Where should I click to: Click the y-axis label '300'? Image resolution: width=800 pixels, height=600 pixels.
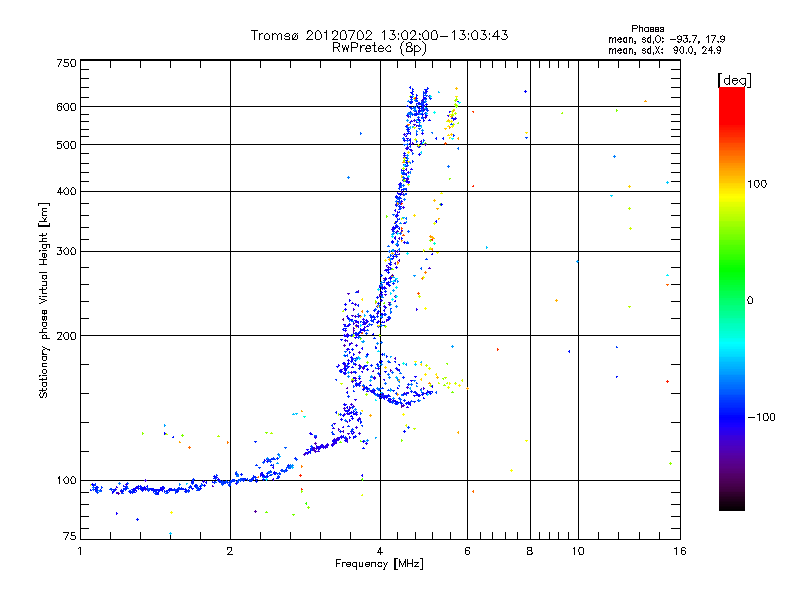66,252
